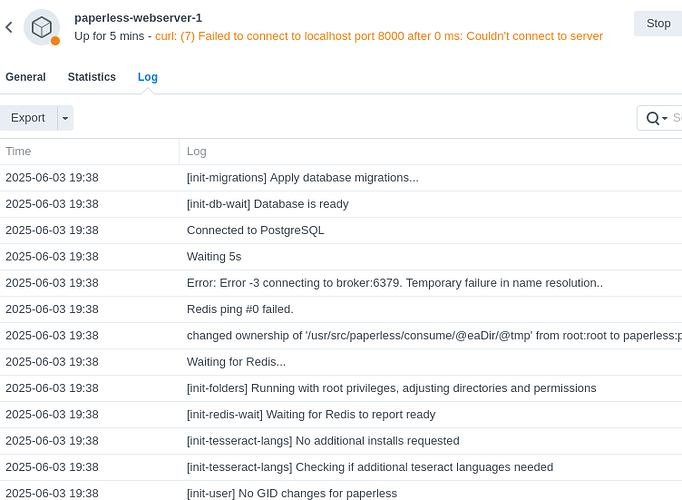
Task: Click the container cube icon
Action: click(42, 27)
